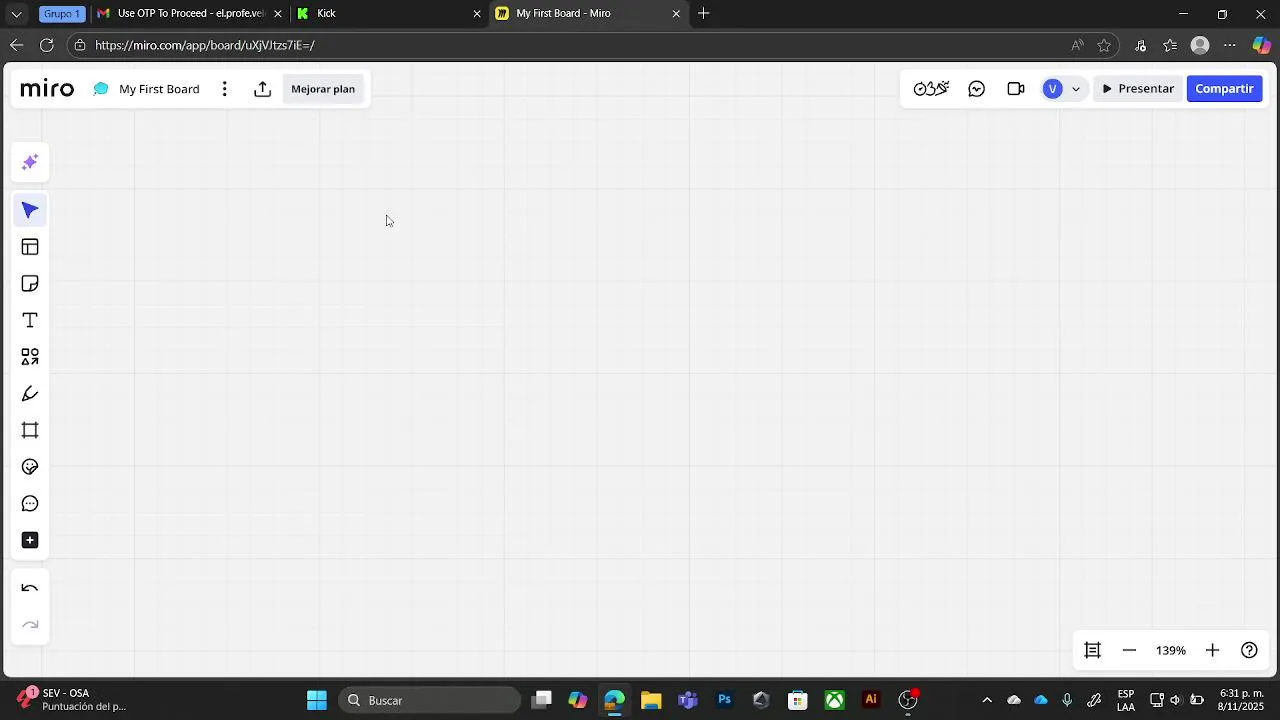Open the taskbar clock and date
The width and height of the screenshot is (1280, 720).
pos(1240,700)
